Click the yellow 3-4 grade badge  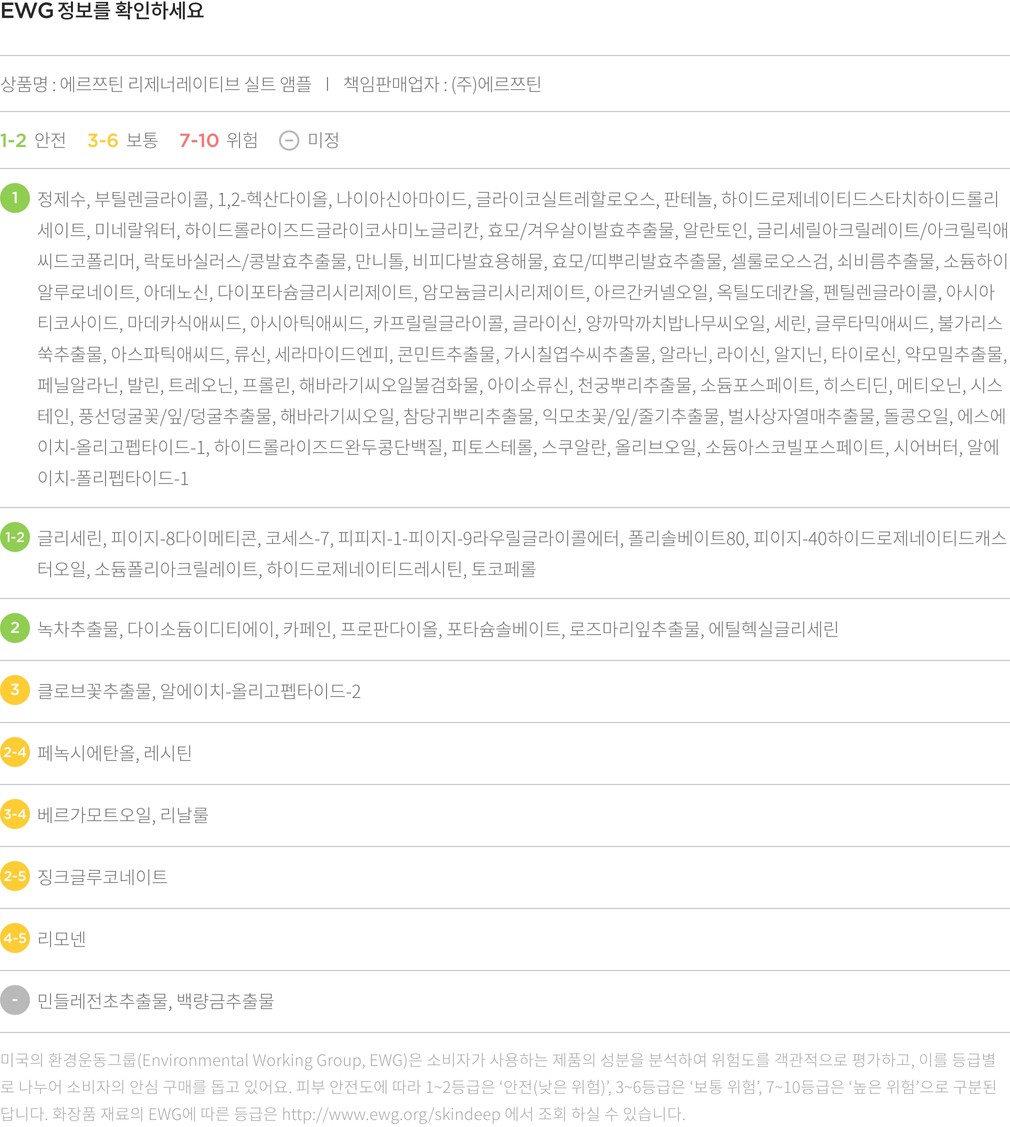tap(15, 814)
